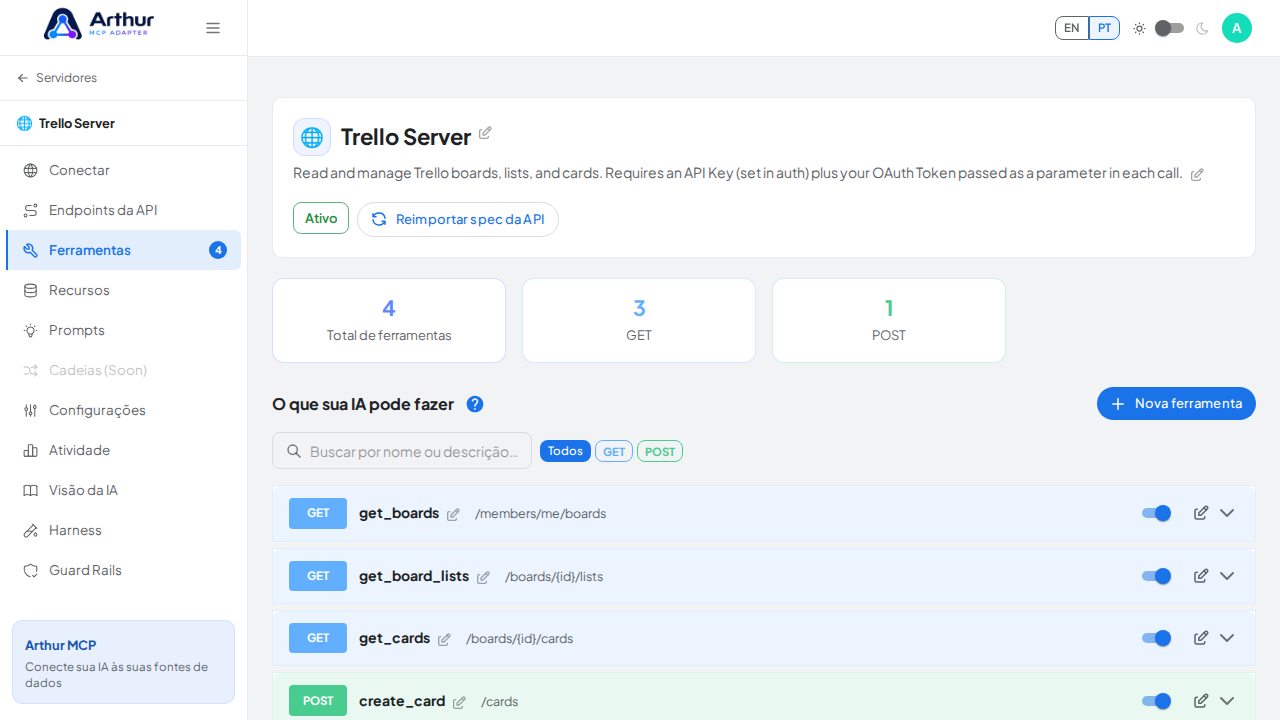Click the Ferramentas count badge 4
The height and width of the screenshot is (720, 1280).
coord(218,250)
